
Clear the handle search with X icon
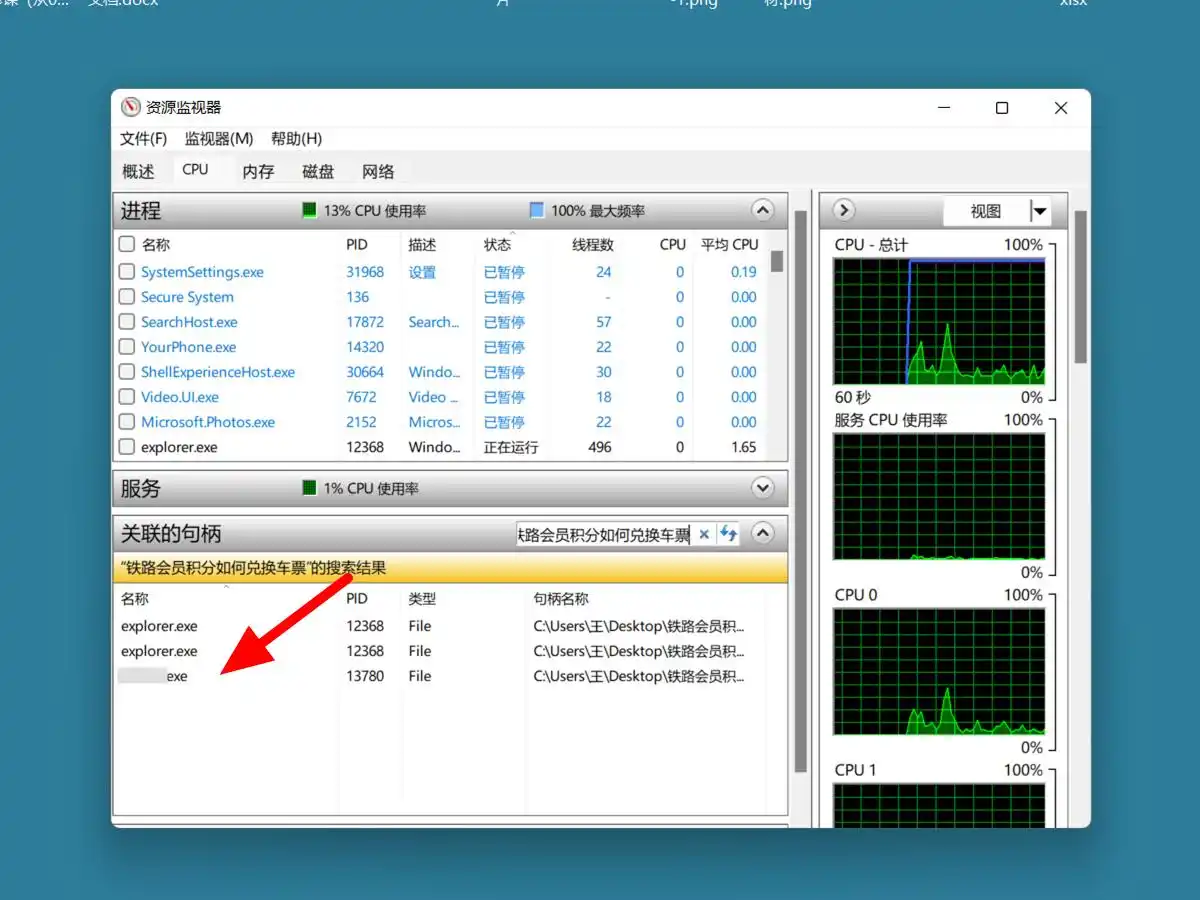coord(704,534)
